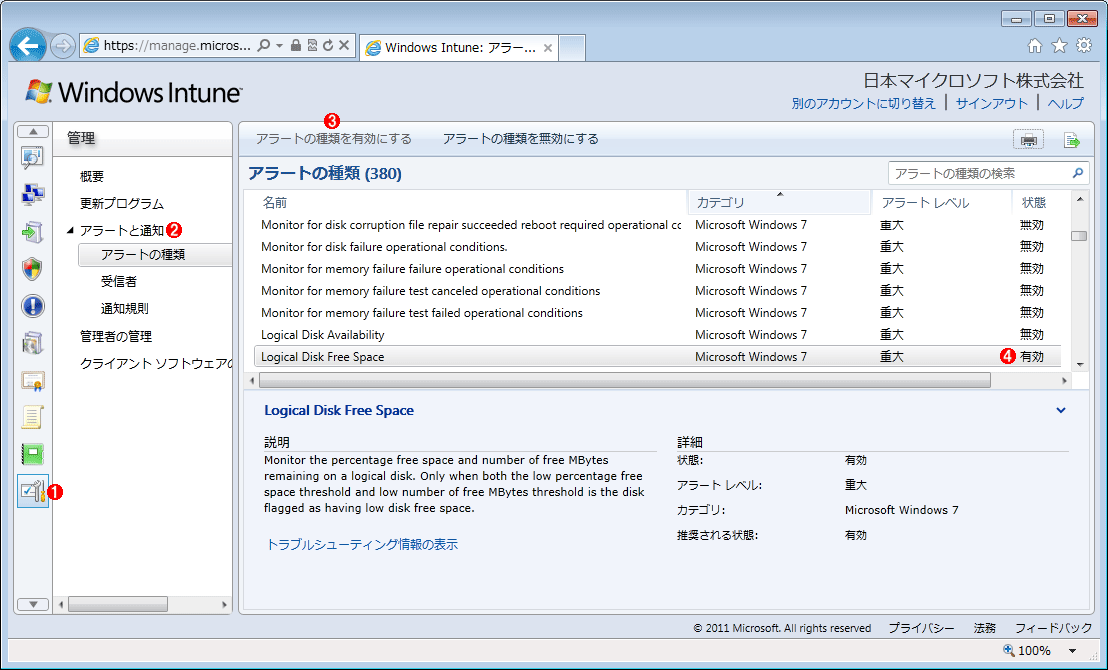Open the Software workspace icon
This screenshot has width=1108, height=670.
pos(33,343)
